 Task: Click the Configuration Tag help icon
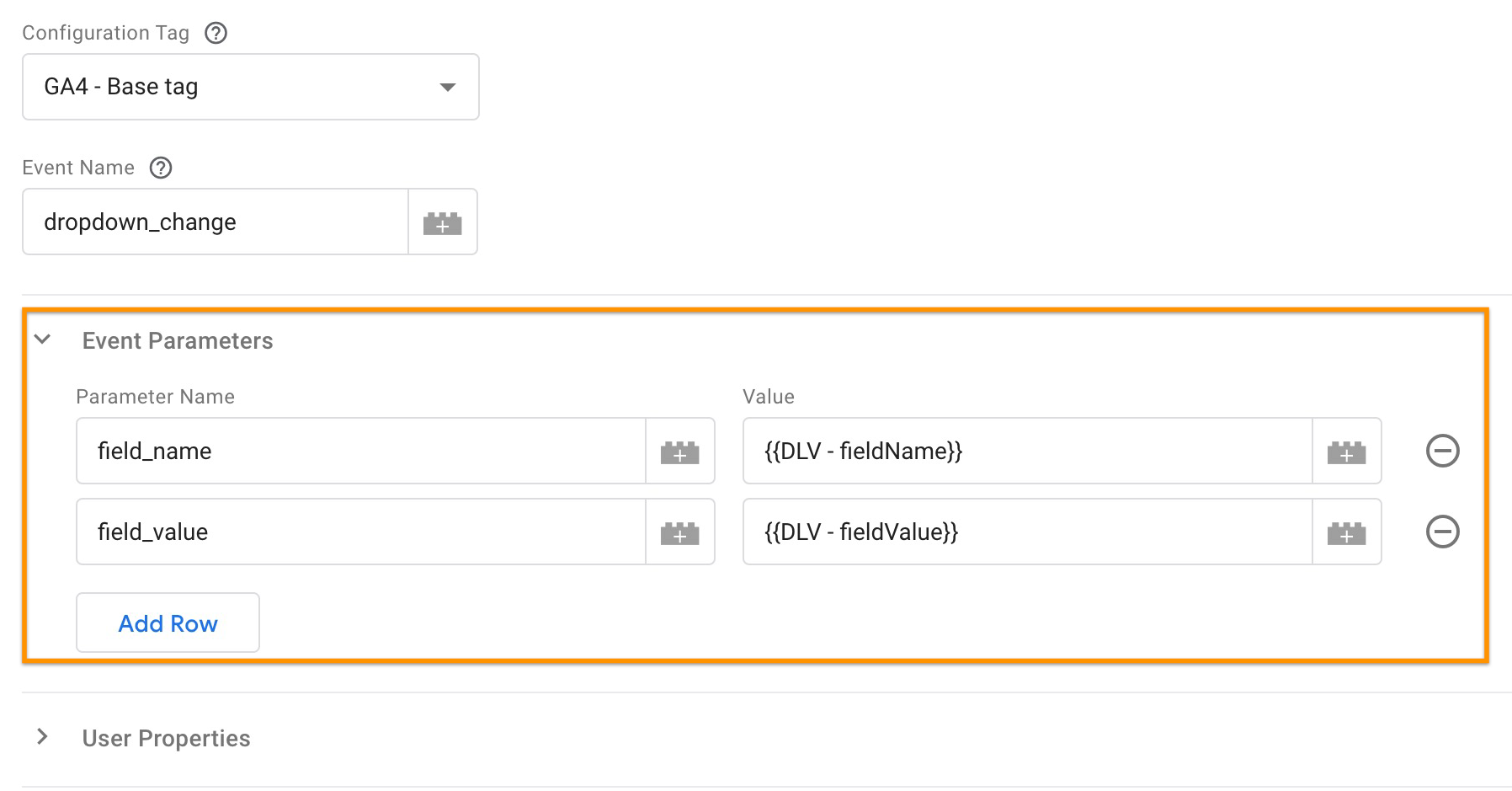click(x=216, y=32)
